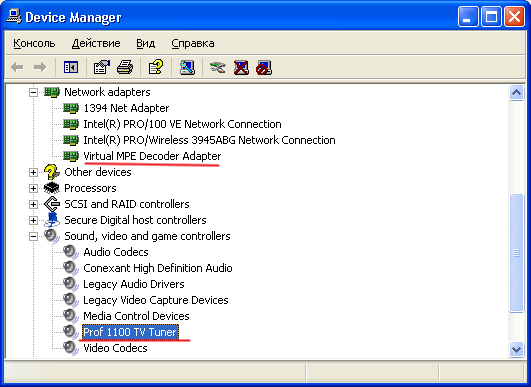Click the scrollbar up arrow
This screenshot has width=531, height=387.
tap(516, 92)
